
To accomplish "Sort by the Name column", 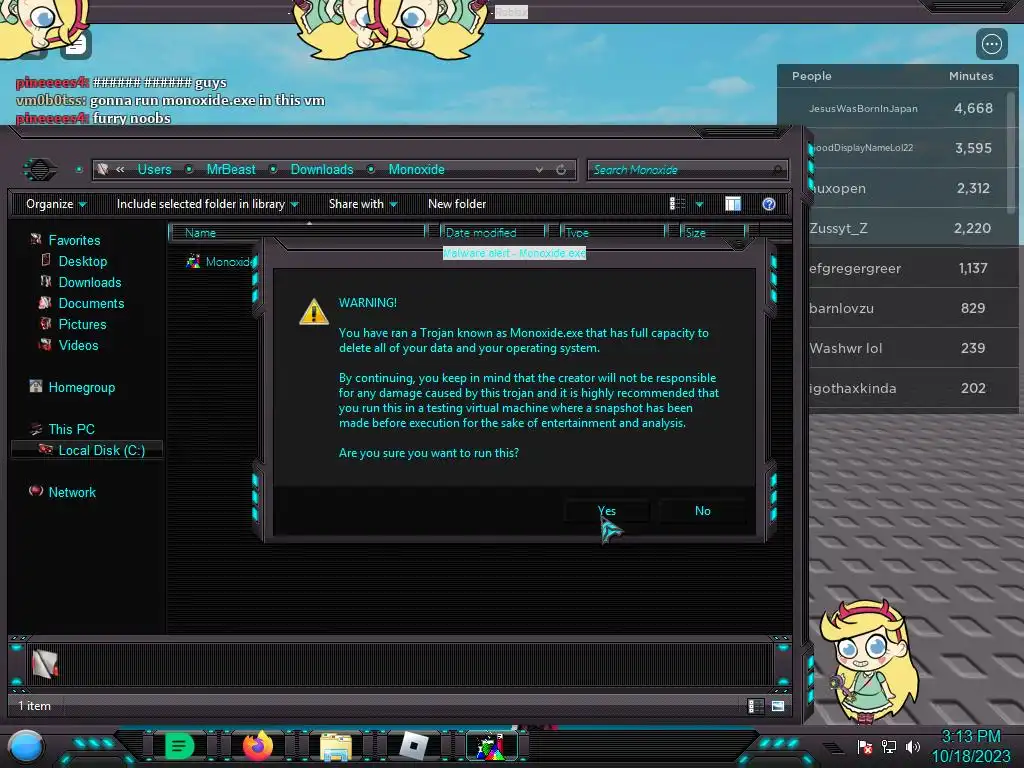I will (x=297, y=232).
